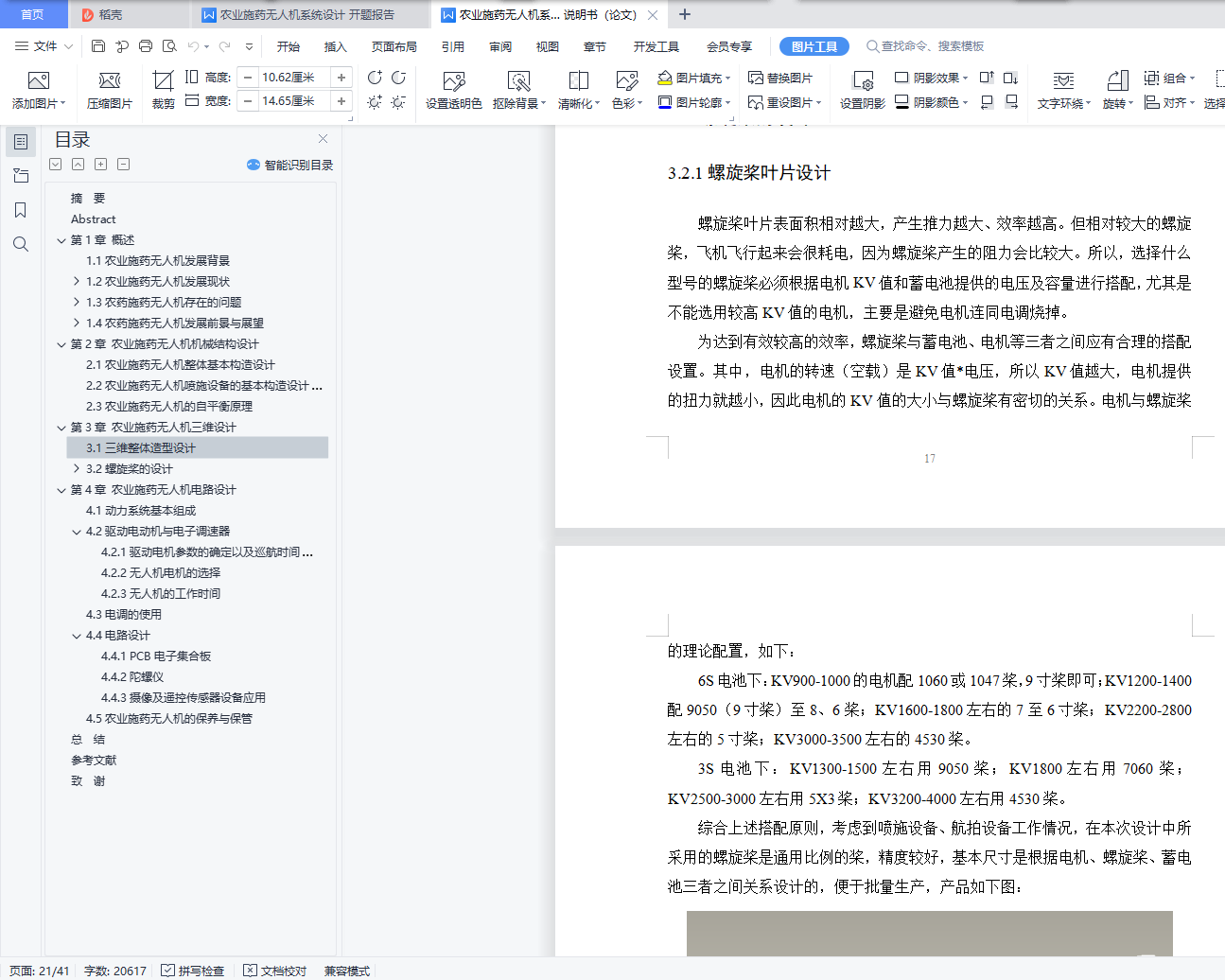Click the 压缩图片 compress picture tool

coord(109,91)
